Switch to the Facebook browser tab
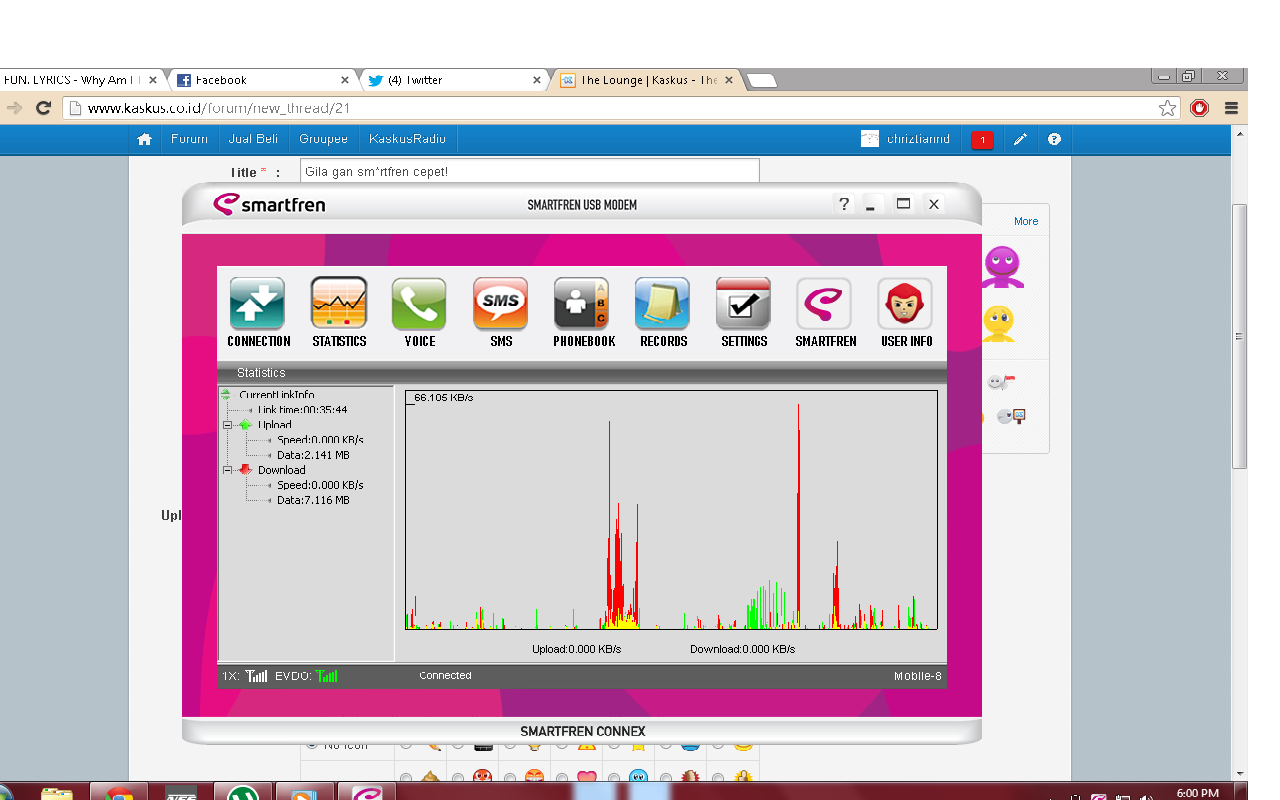The height and width of the screenshot is (800, 1280). click(262, 80)
